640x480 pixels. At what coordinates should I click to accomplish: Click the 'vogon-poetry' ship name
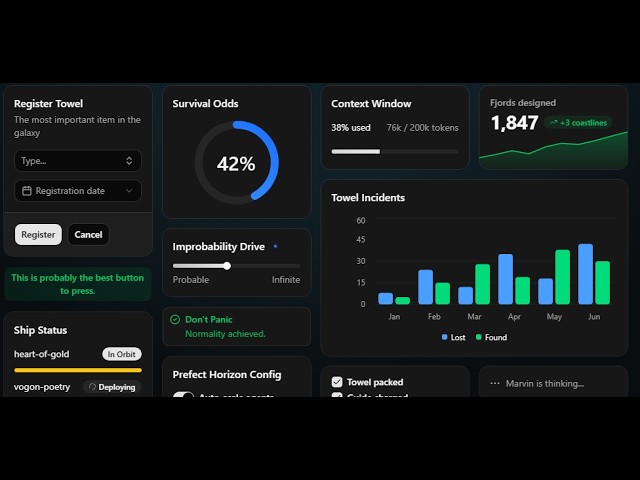(42, 387)
